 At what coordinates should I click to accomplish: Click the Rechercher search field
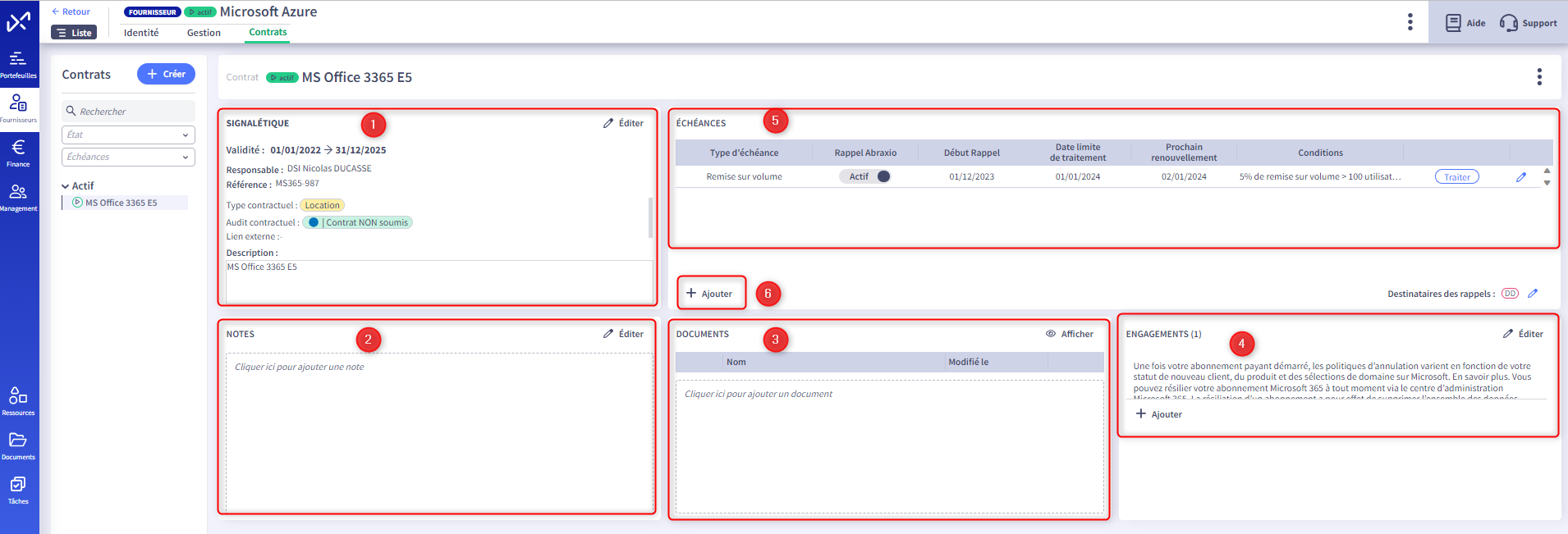(x=128, y=112)
